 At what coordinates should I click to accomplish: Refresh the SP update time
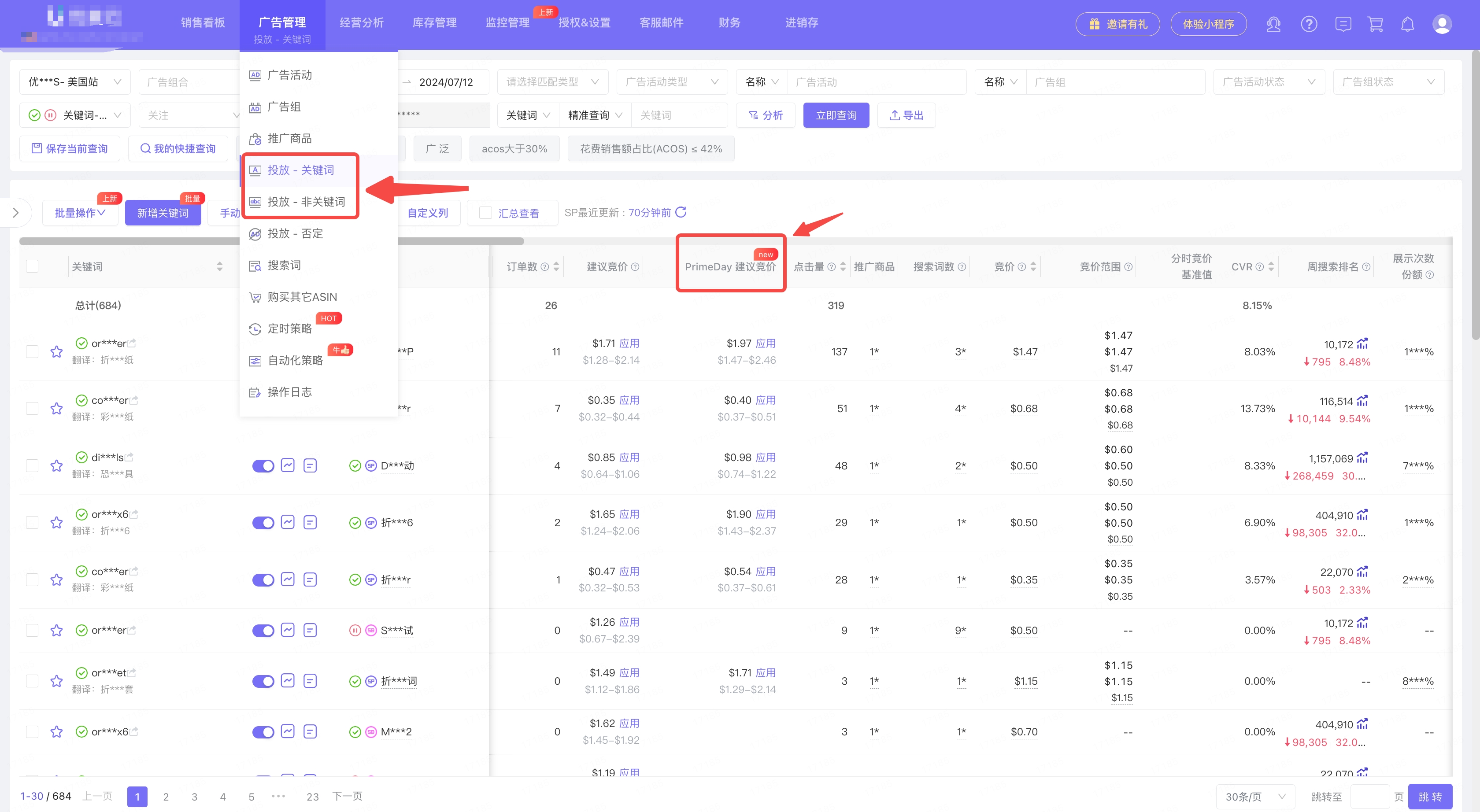pyautogui.click(x=681, y=213)
